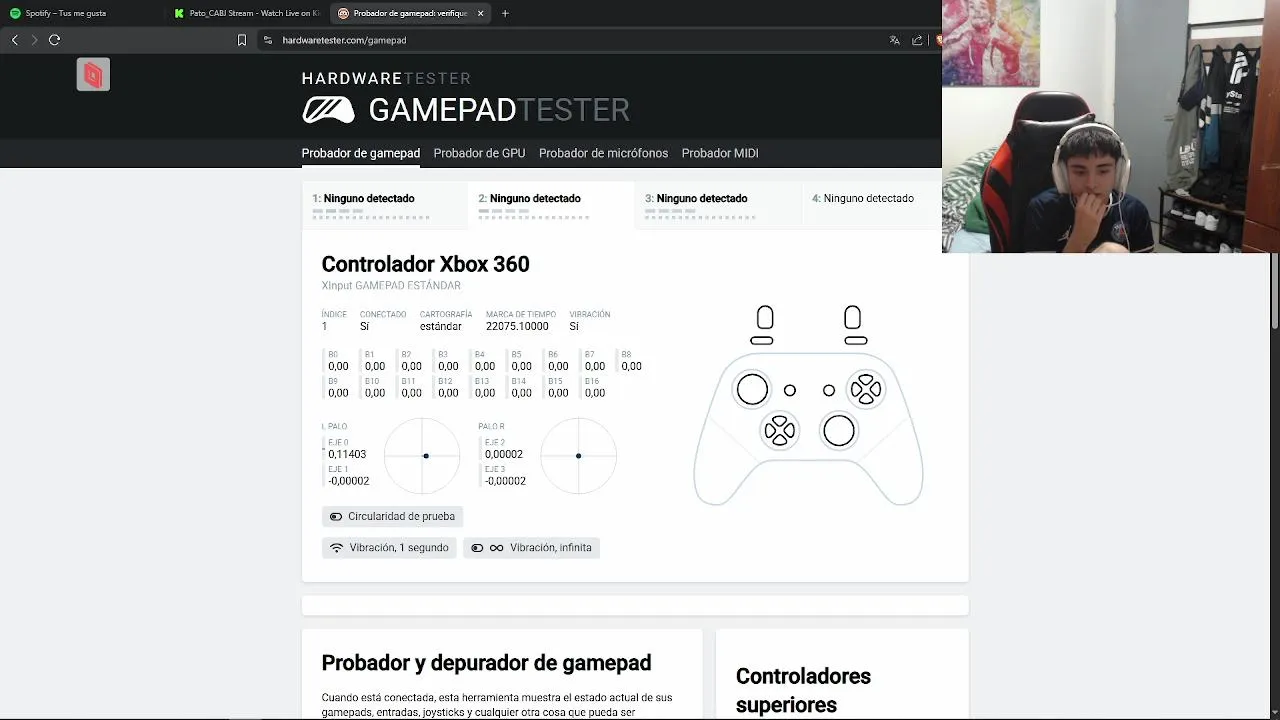The height and width of the screenshot is (720, 1280).
Task: Switch to the Pato_CABJ Stream Kick tab
Action: point(245,13)
